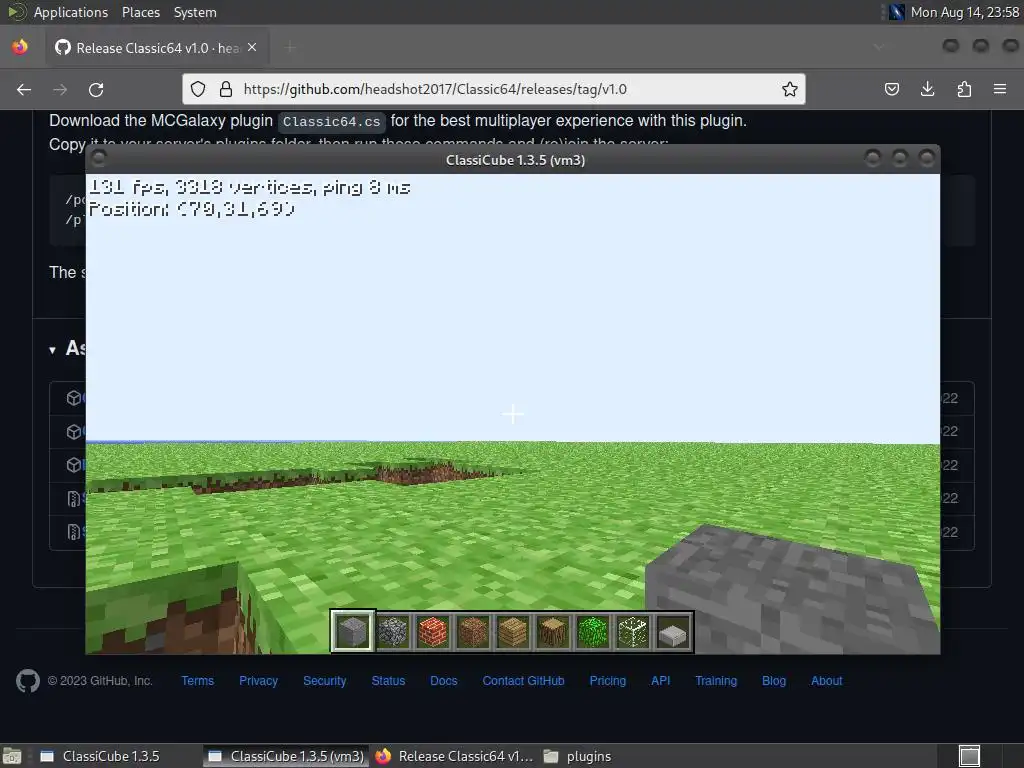Screen dimensions: 1024x768
Task: Open the Firefox downloads panel
Action: [x=927, y=89]
